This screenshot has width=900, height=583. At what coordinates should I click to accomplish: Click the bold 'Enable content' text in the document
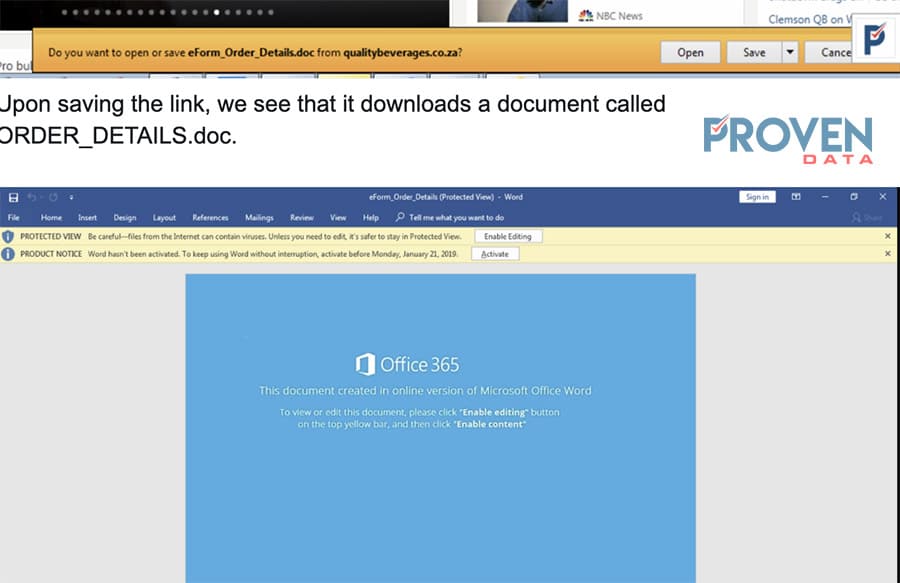tap(490, 425)
